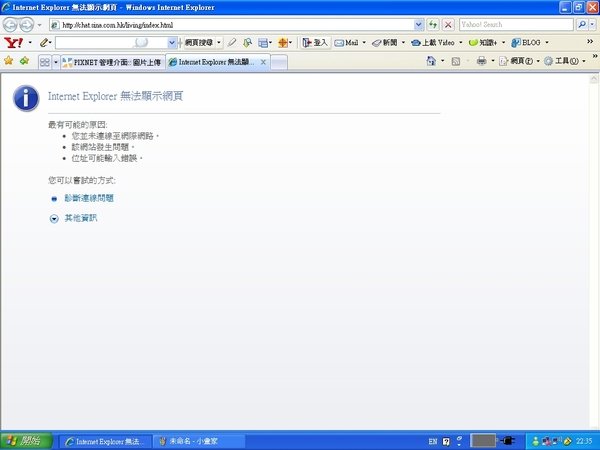The height and width of the screenshot is (450, 600).
Task: Show more Yahoo toolbar items via chevron
Action: click(590, 41)
